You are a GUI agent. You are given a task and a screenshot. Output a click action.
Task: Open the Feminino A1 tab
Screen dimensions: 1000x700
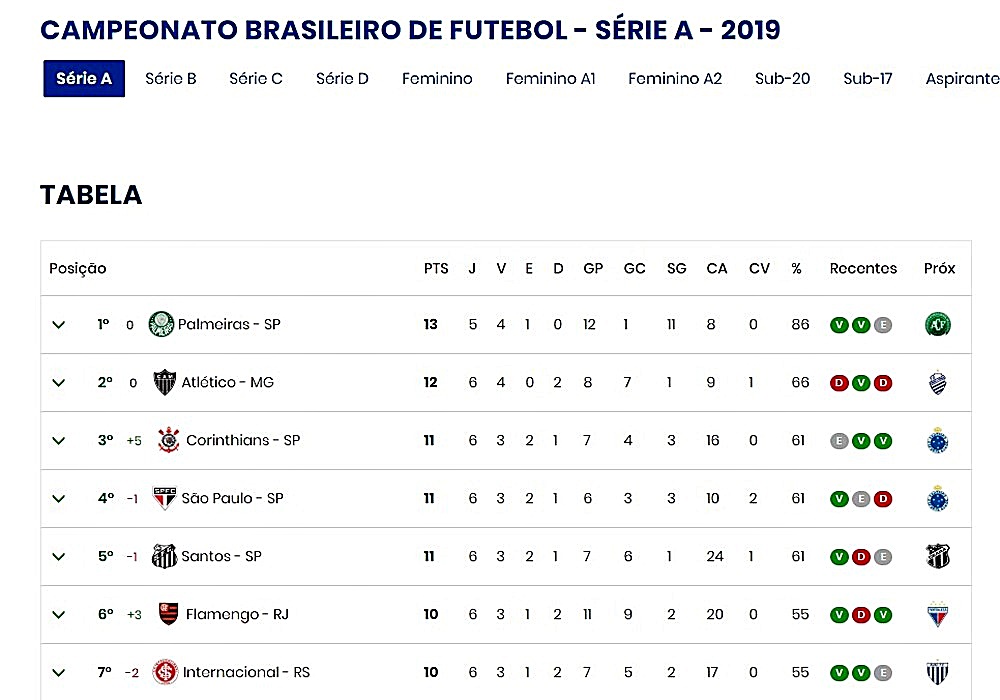550,78
